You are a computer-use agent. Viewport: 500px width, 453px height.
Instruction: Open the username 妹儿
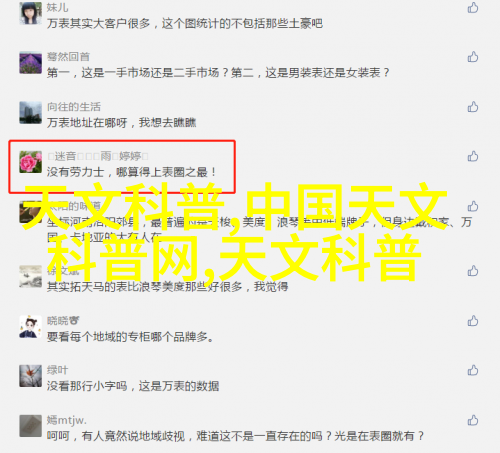coord(57,7)
